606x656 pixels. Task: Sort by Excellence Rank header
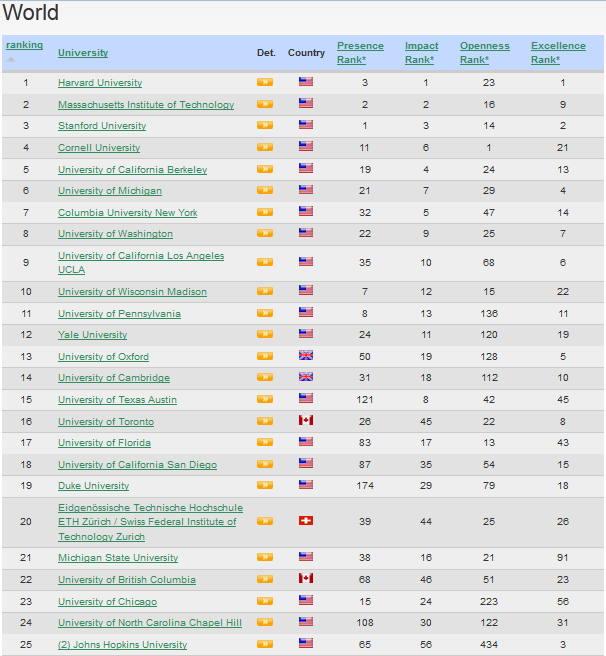pyautogui.click(x=558, y=53)
